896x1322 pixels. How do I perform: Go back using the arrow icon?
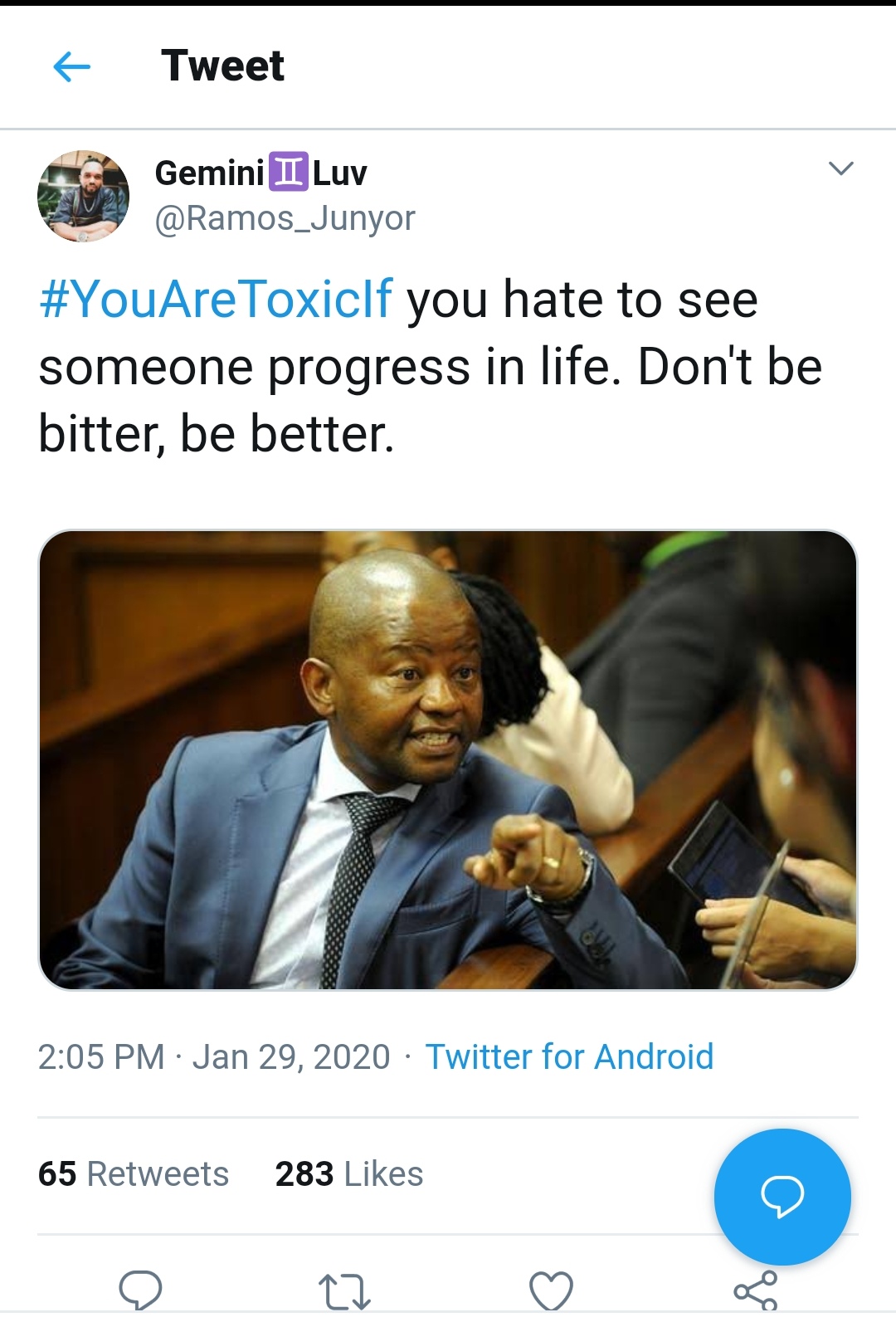tap(71, 66)
